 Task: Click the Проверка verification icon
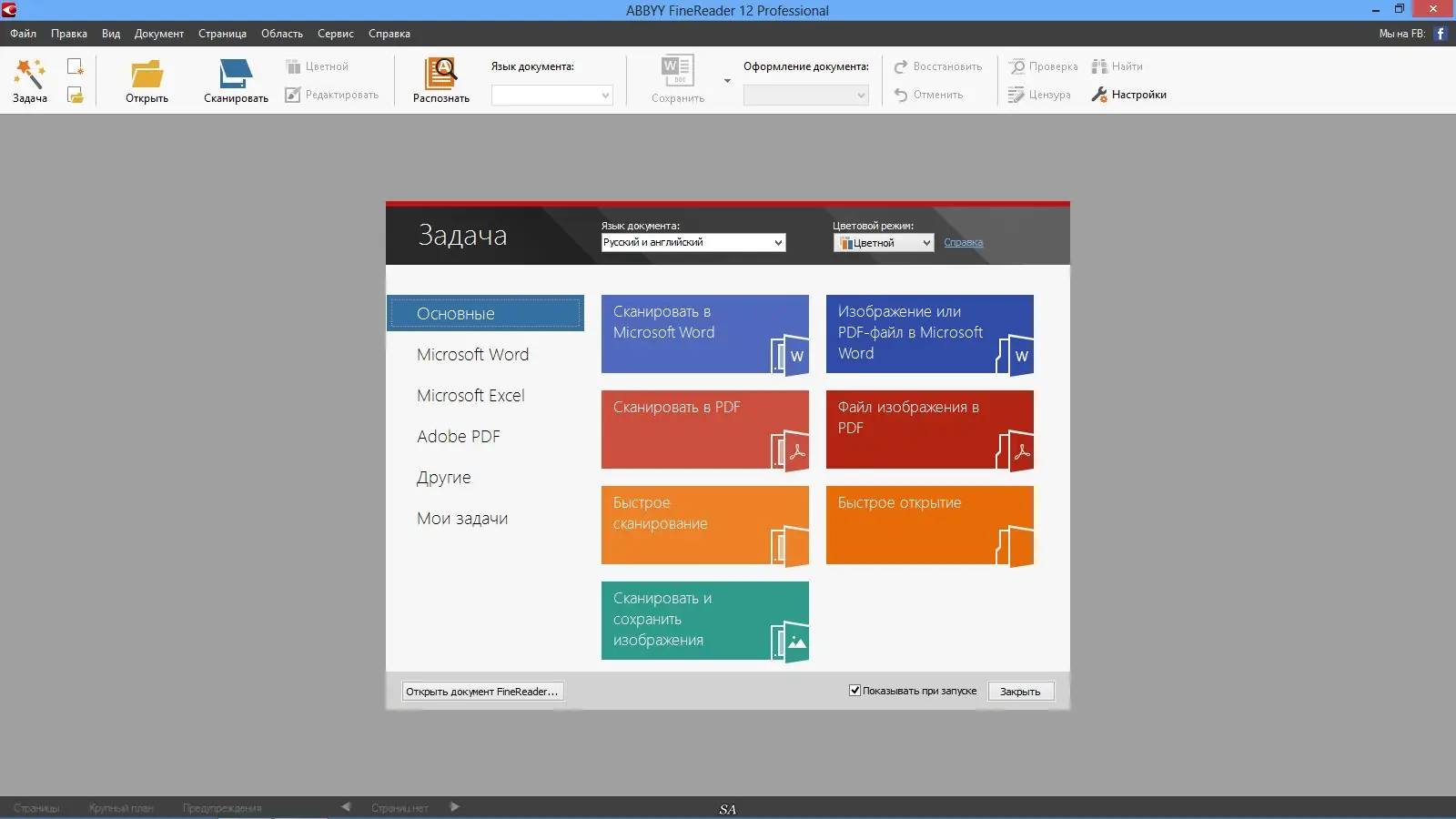pyautogui.click(x=1017, y=66)
